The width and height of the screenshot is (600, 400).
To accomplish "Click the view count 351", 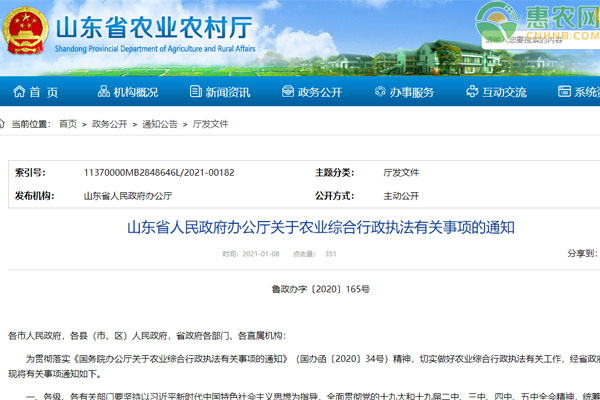I will coord(331,254).
